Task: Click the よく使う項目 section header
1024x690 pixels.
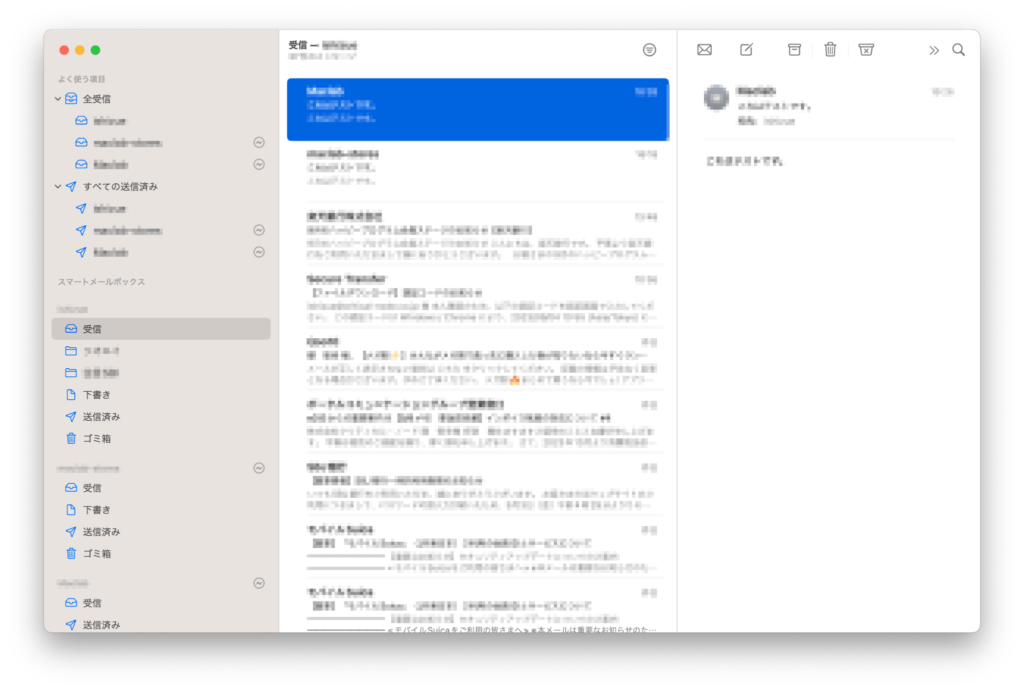Action: tap(82, 79)
